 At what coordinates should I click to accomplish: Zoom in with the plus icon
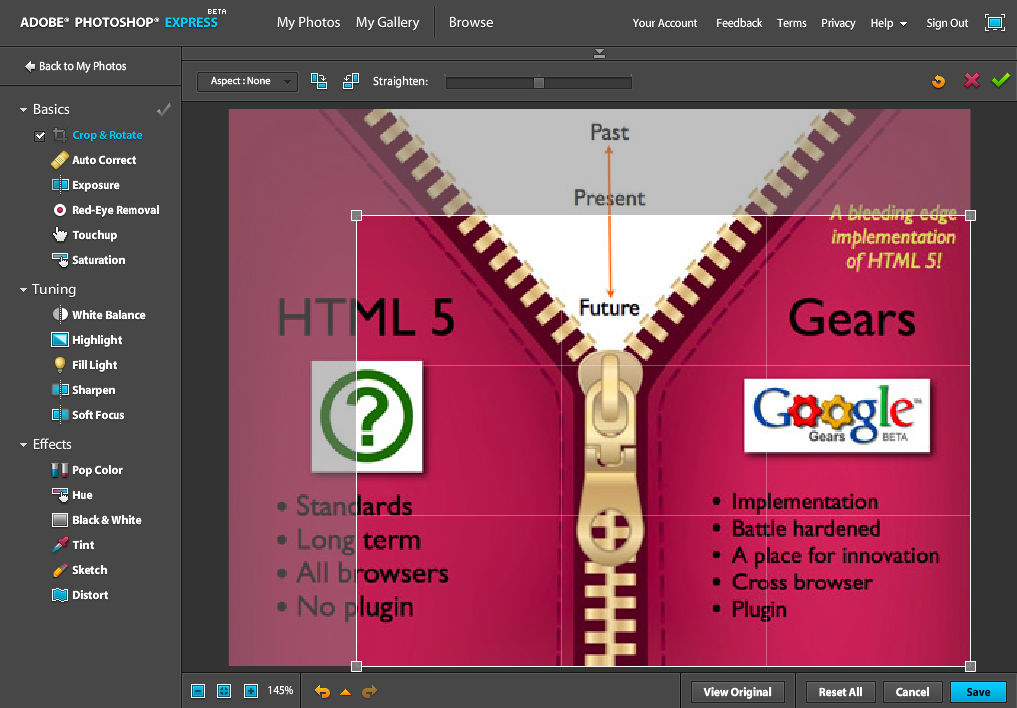pyautogui.click(x=251, y=691)
